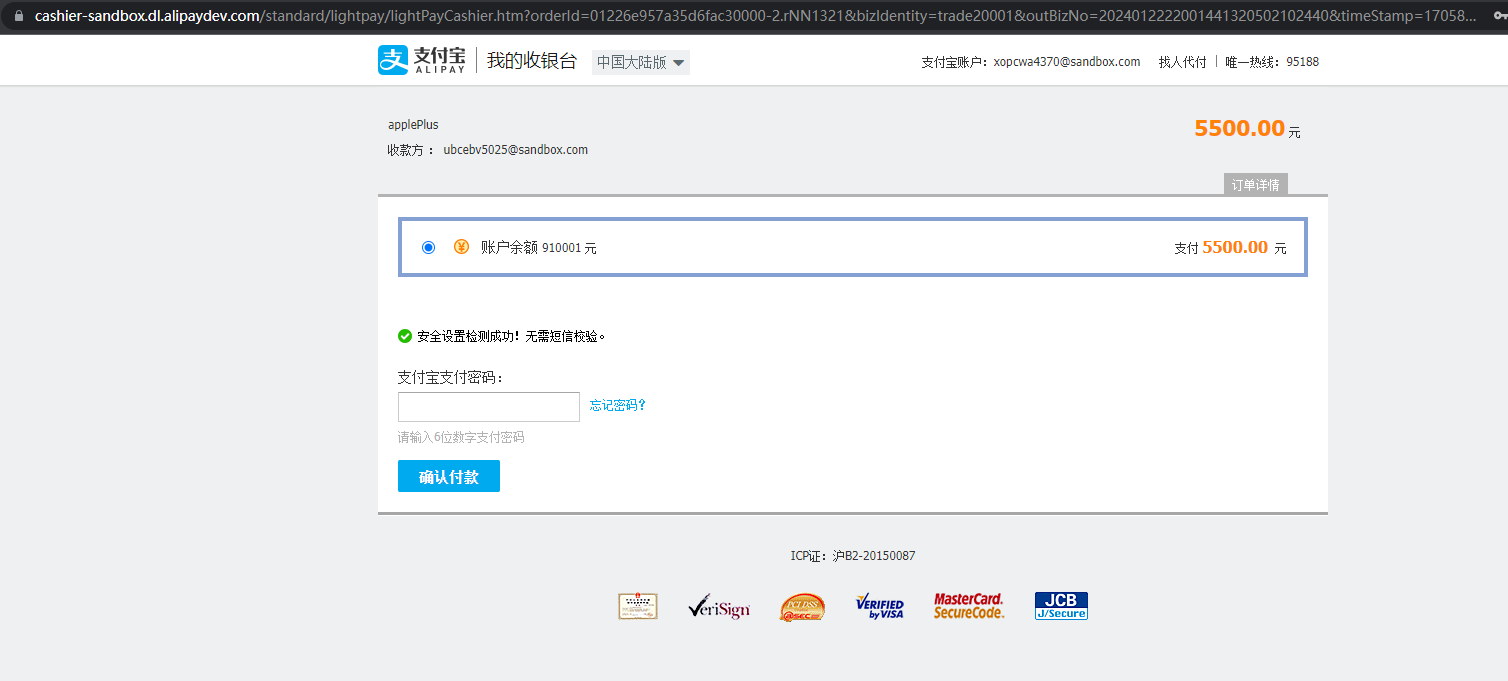
Task: Click the 支付宝支付密码 label
Action: [x=451, y=377]
